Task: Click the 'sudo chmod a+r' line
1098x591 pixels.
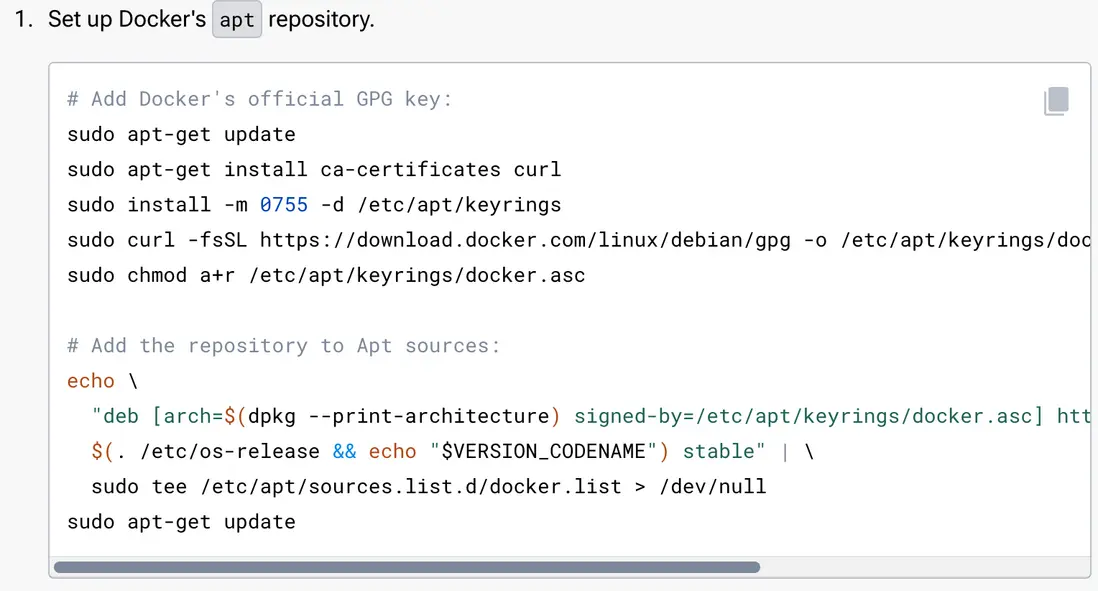Action: coord(326,275)
